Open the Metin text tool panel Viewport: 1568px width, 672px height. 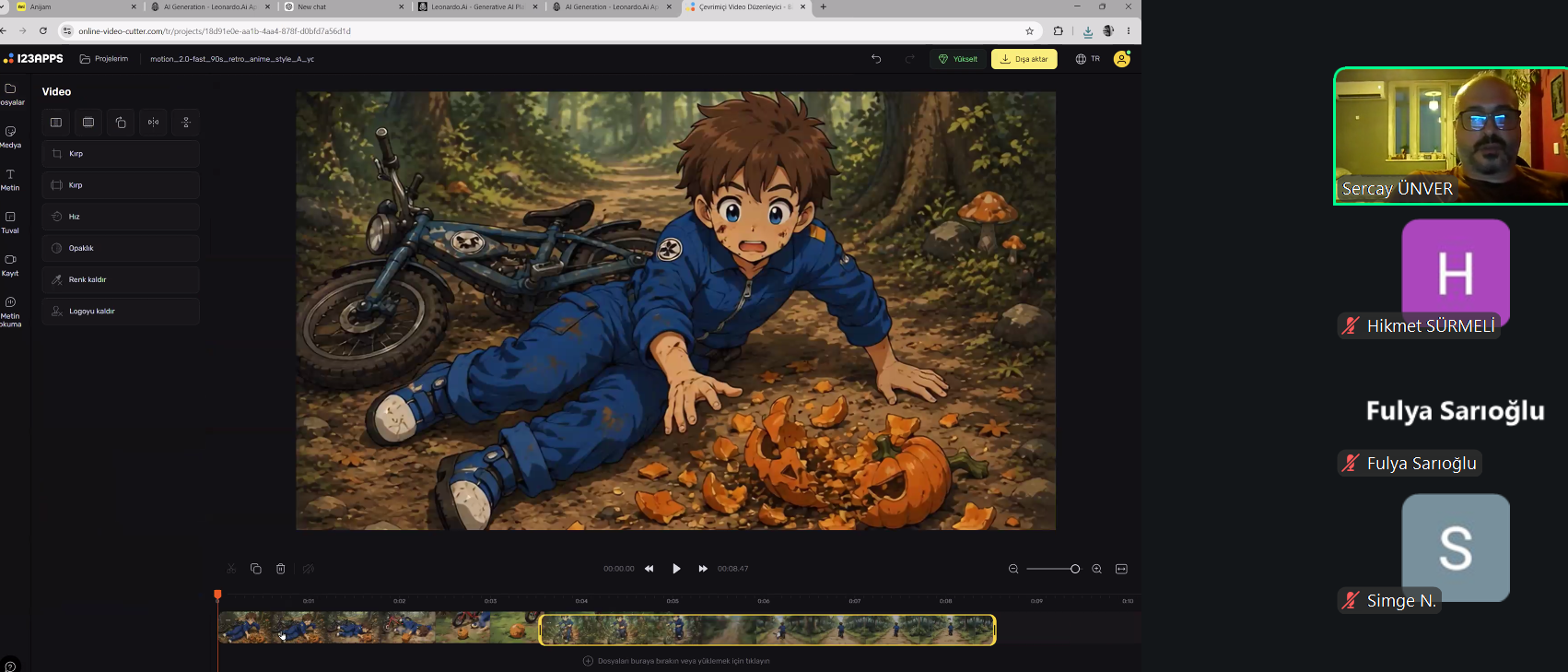[11, 180]
